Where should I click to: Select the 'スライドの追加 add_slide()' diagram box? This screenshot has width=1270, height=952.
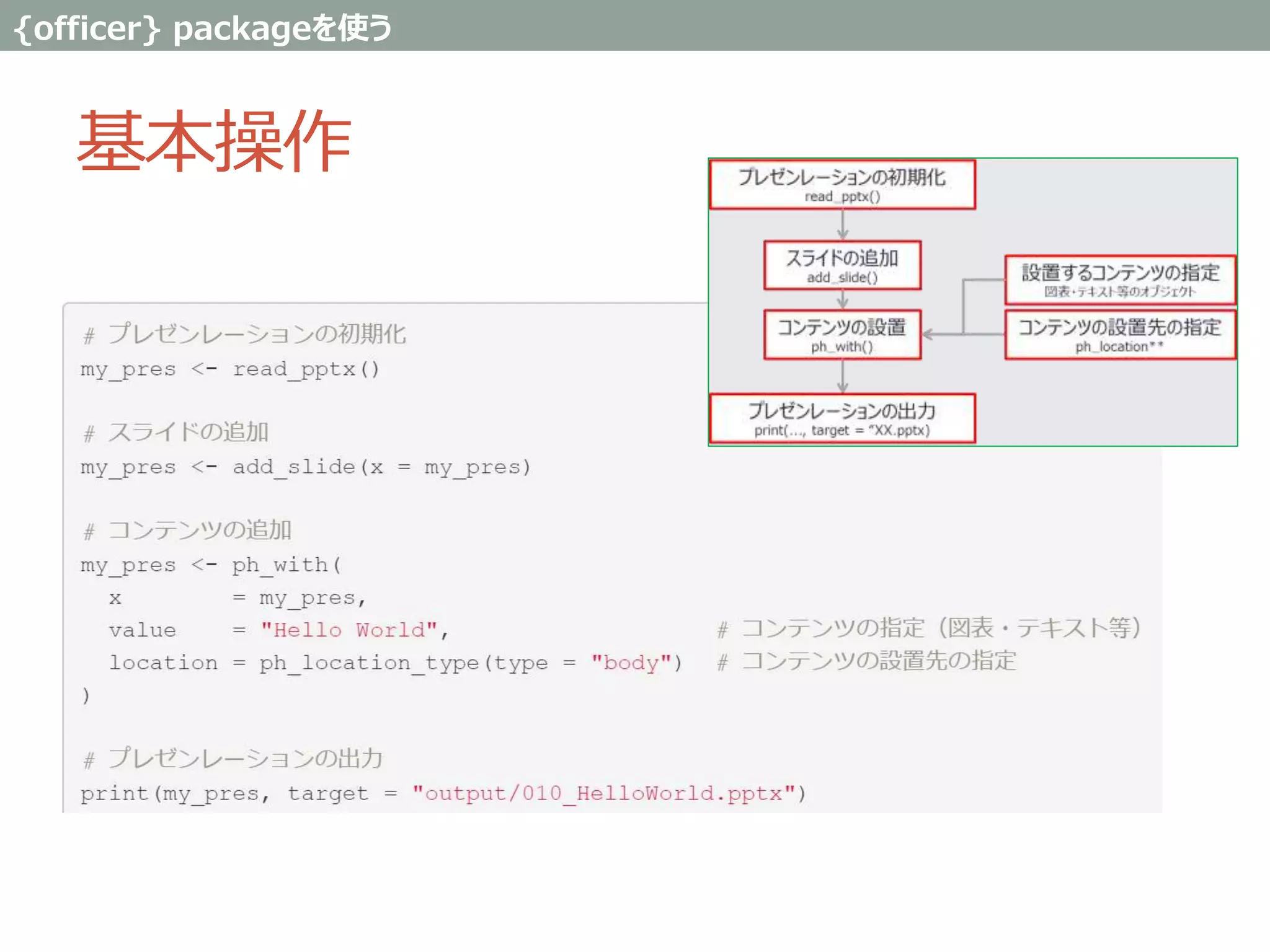click(x=841, y=265)
